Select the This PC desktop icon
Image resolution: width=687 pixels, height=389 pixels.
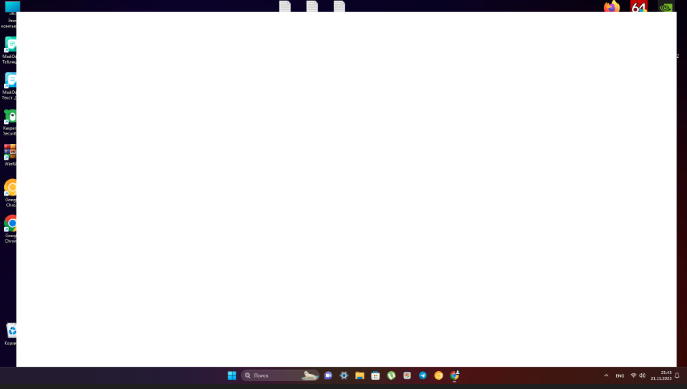tap(10, 14)
